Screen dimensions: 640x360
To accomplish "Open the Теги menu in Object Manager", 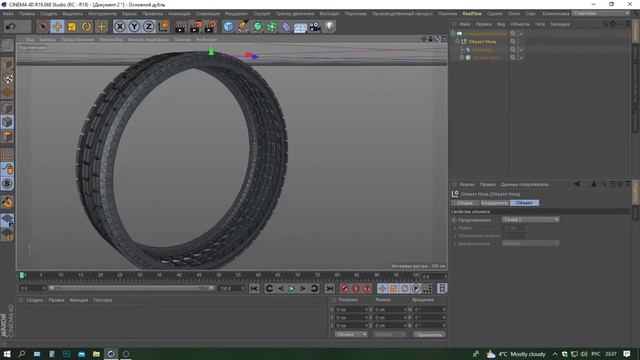I will [540, 24].
